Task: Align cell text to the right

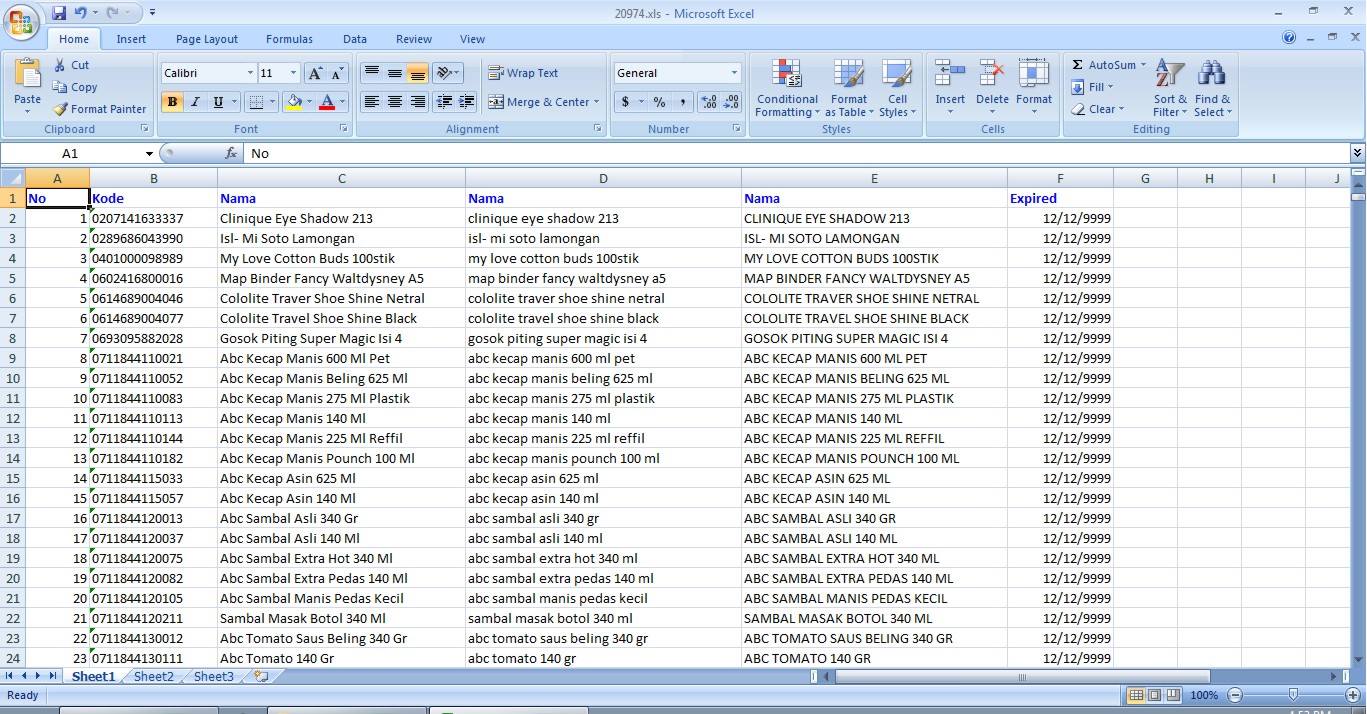Action: (x=418, y=102)
